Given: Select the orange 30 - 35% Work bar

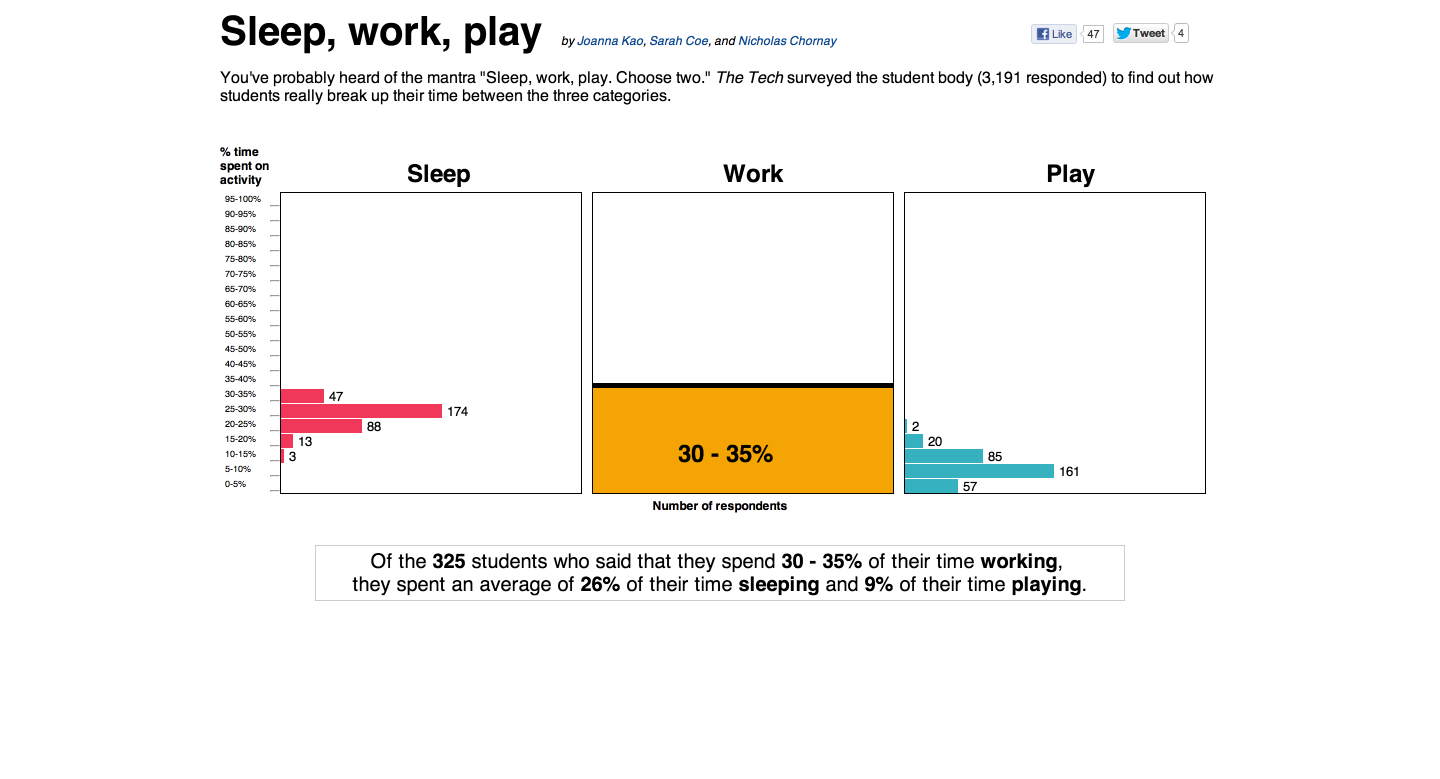Looking at the screenshot, I should point(742,440).
